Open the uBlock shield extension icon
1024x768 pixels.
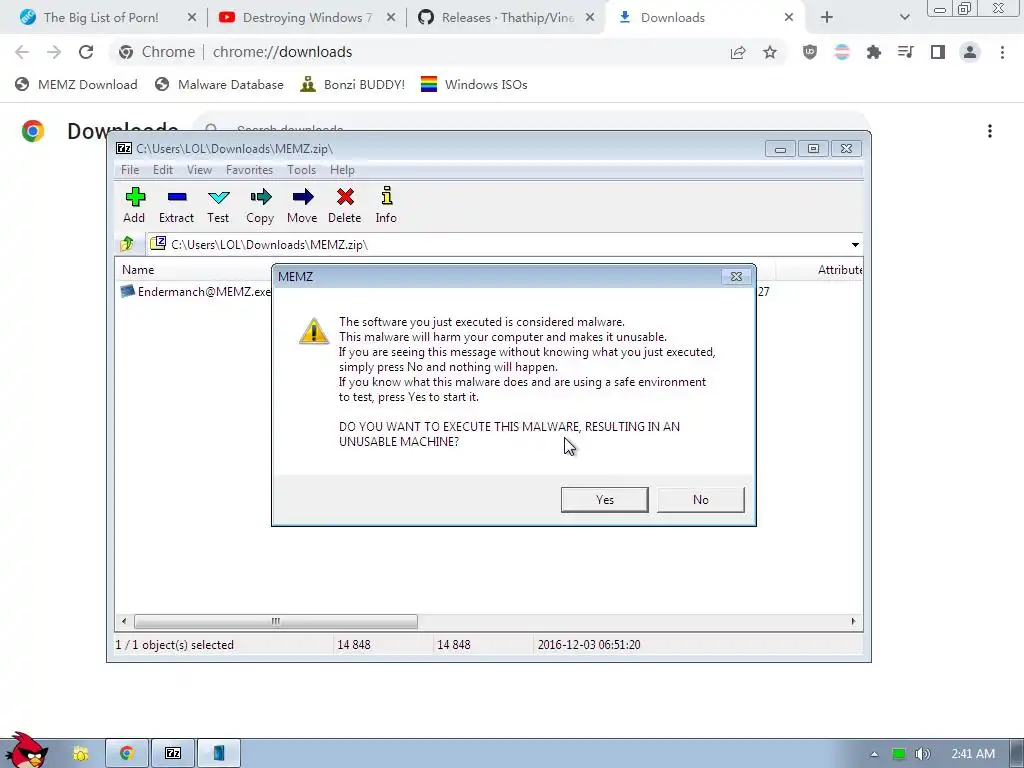[810, 52]
